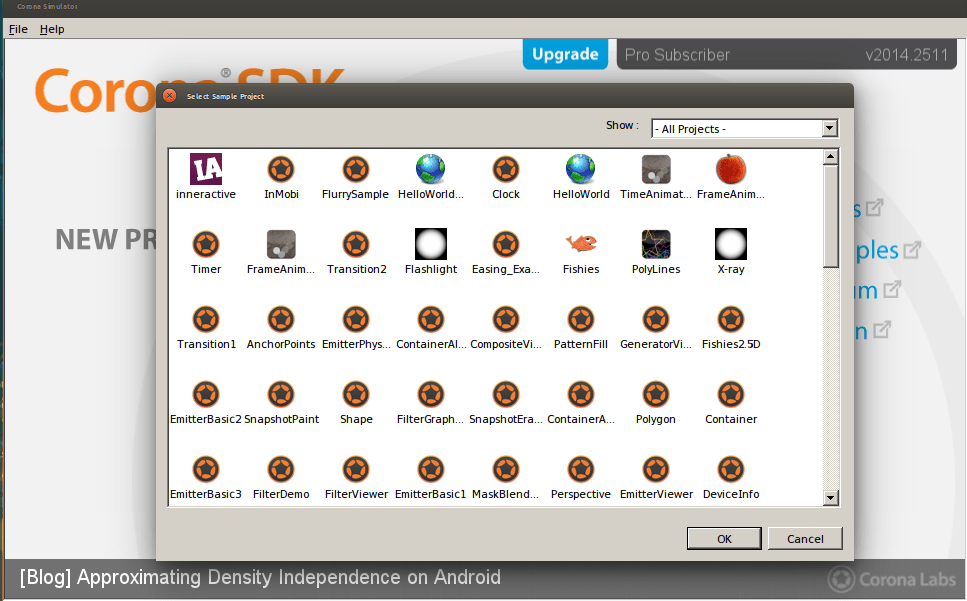Choose the Transition1 sample icon
This screenshot has height=601, width=967.
click(x=206, y=319)
